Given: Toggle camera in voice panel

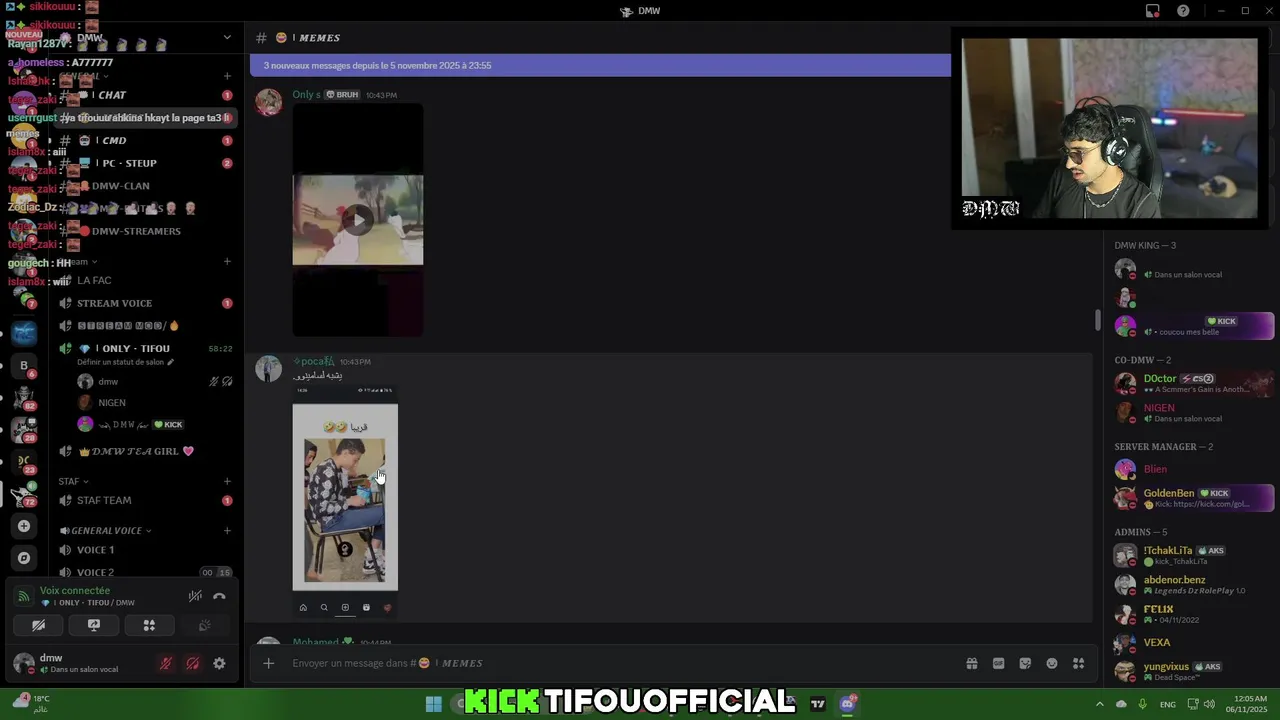Looking at the screenshot, I should click(38, 625).
